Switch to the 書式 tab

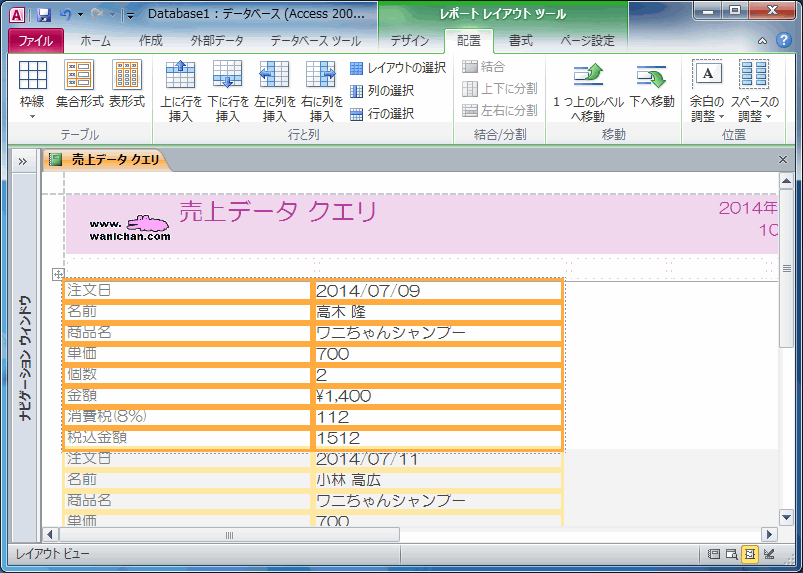(x=521, y=41)
